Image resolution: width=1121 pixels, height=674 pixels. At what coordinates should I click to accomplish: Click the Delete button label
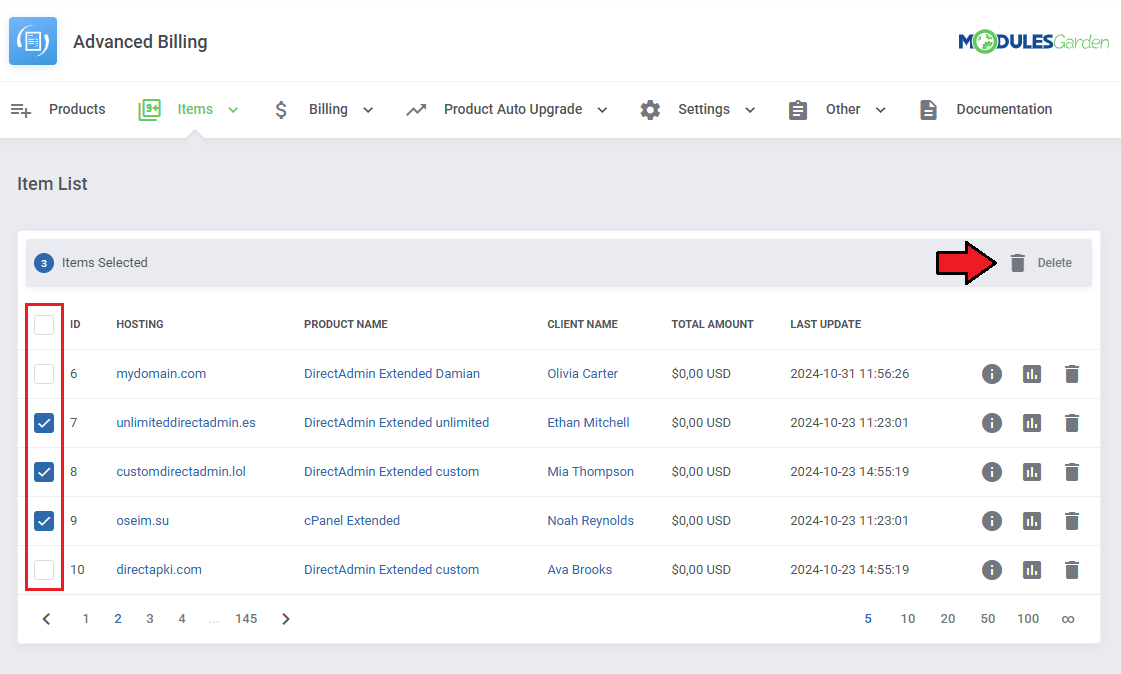pyautogui.click(x=1055, y=263)
